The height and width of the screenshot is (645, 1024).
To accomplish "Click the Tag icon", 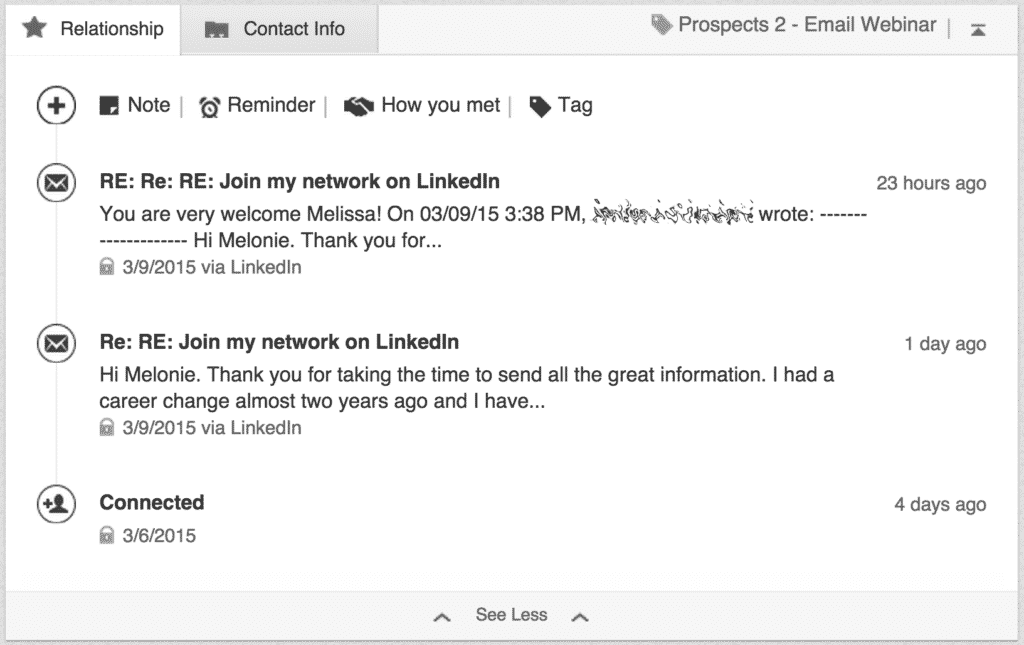I will [540, 107].
